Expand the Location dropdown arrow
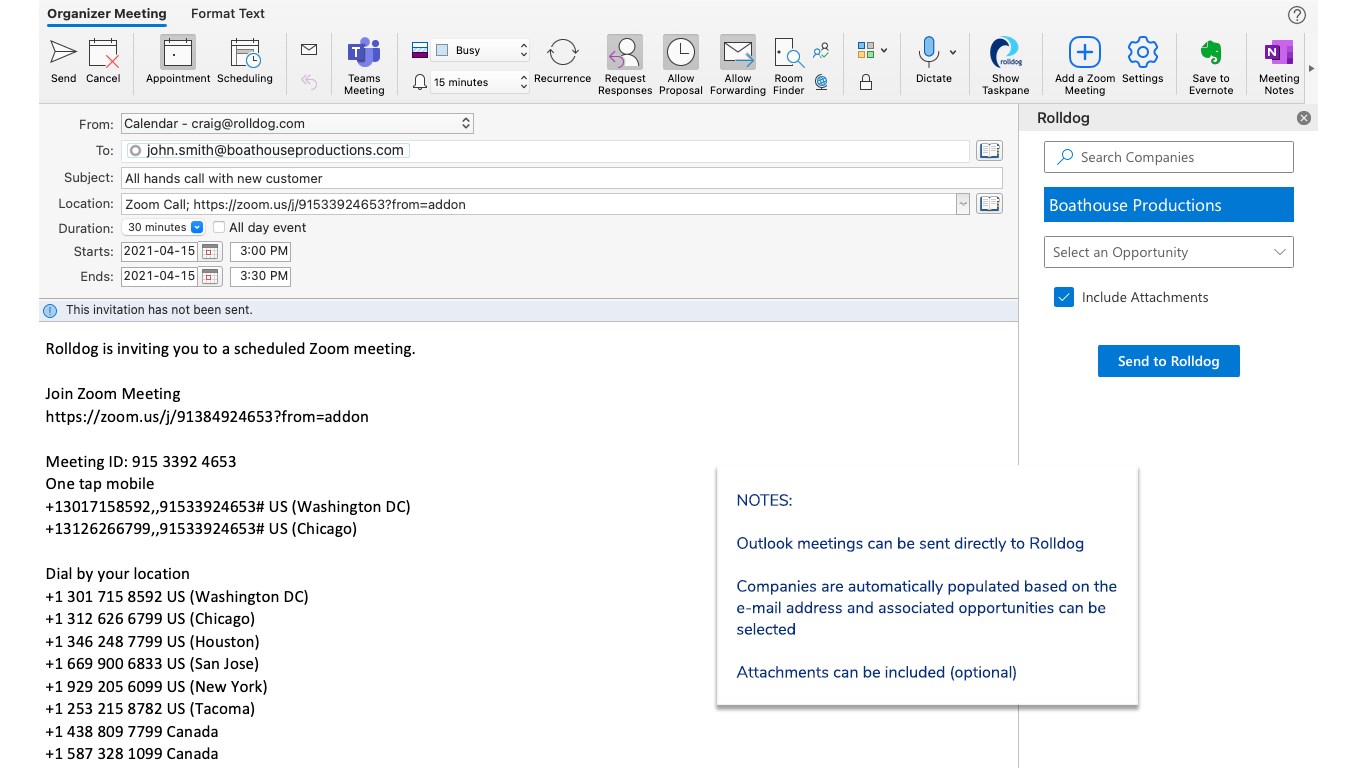The width and height of the screenshot is (1366, 768). [963, 204]
